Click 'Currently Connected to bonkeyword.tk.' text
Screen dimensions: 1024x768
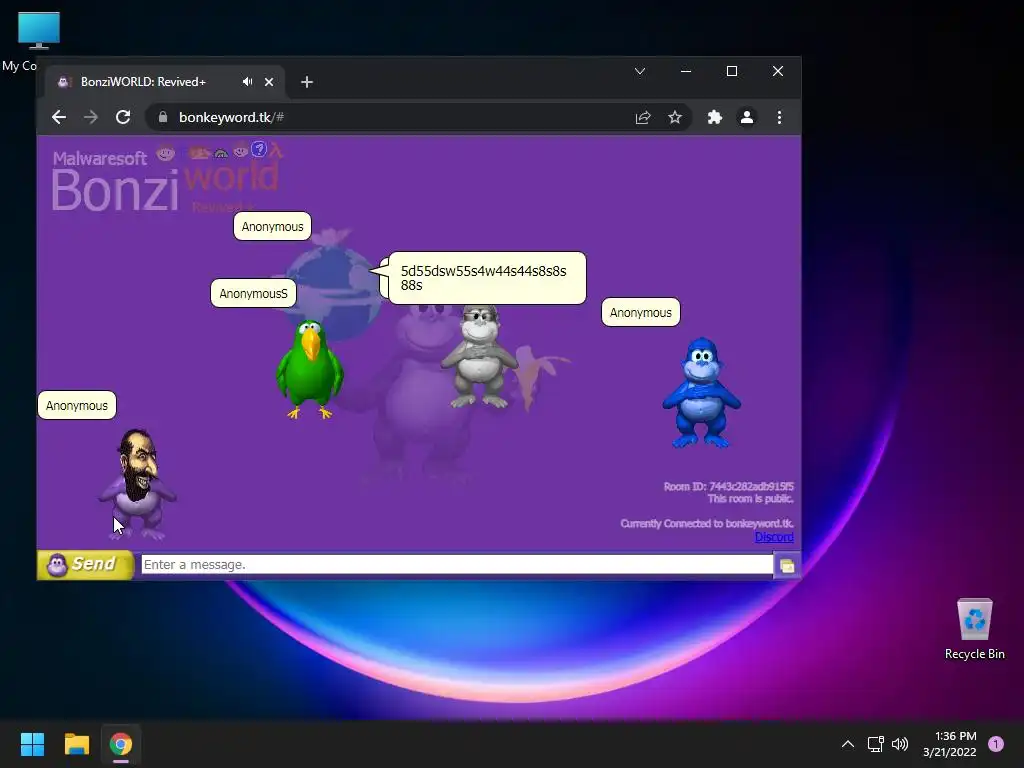pyautogui.click(x=707, y=523)
